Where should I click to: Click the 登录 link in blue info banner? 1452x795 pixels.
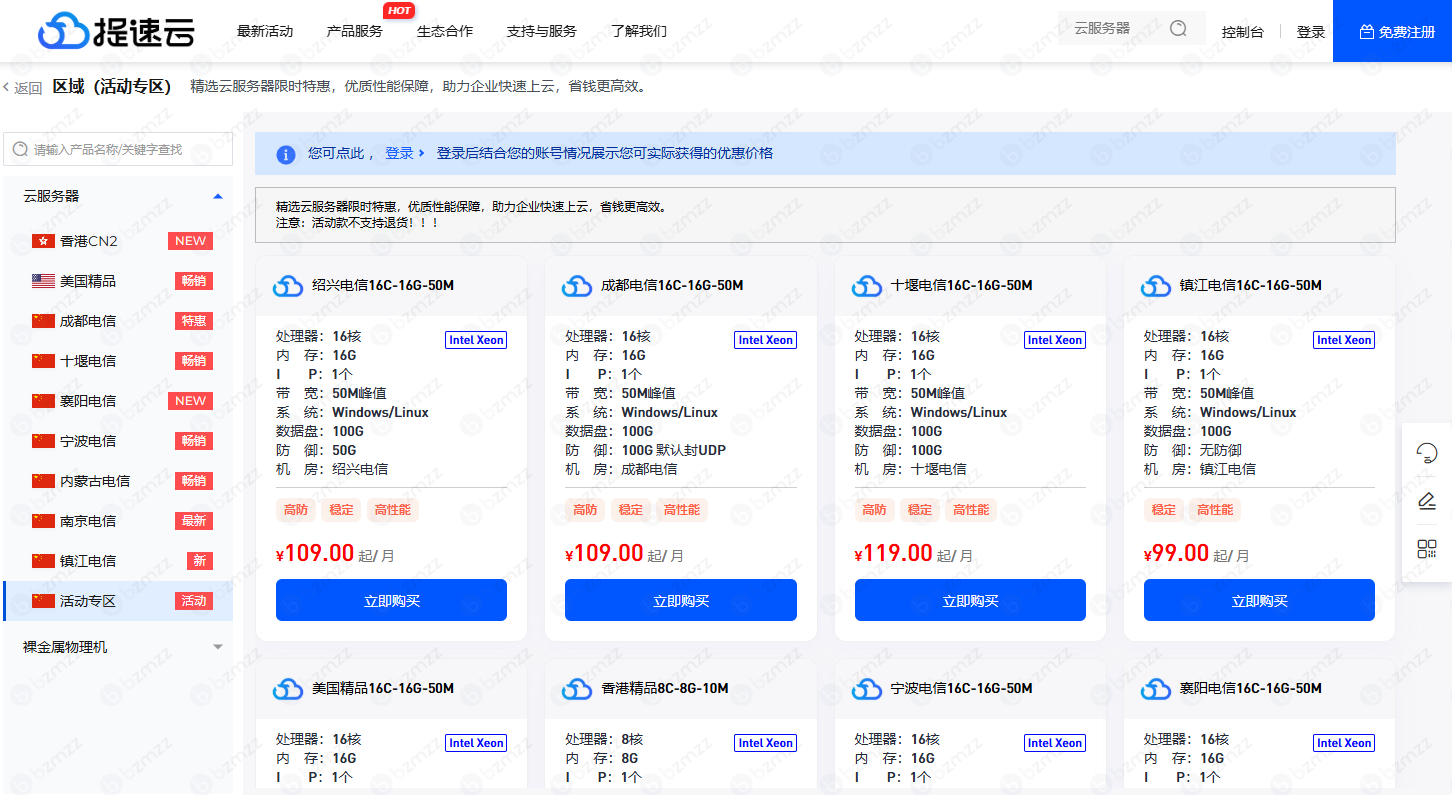click(405, 154)
